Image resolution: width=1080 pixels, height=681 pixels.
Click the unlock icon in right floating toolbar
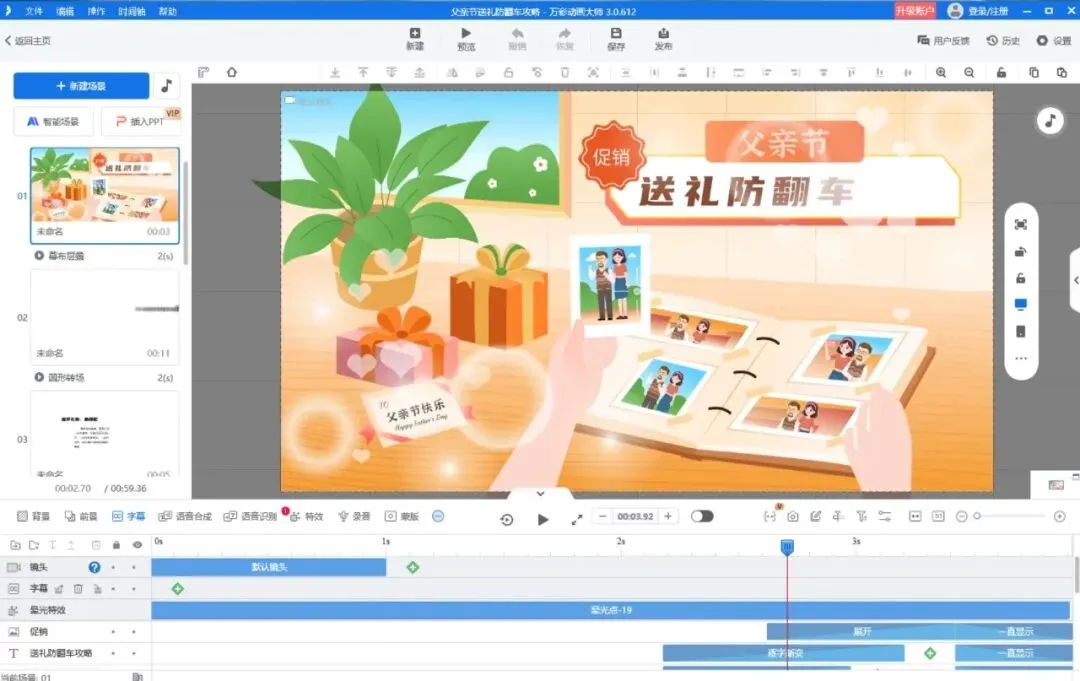1021,278
